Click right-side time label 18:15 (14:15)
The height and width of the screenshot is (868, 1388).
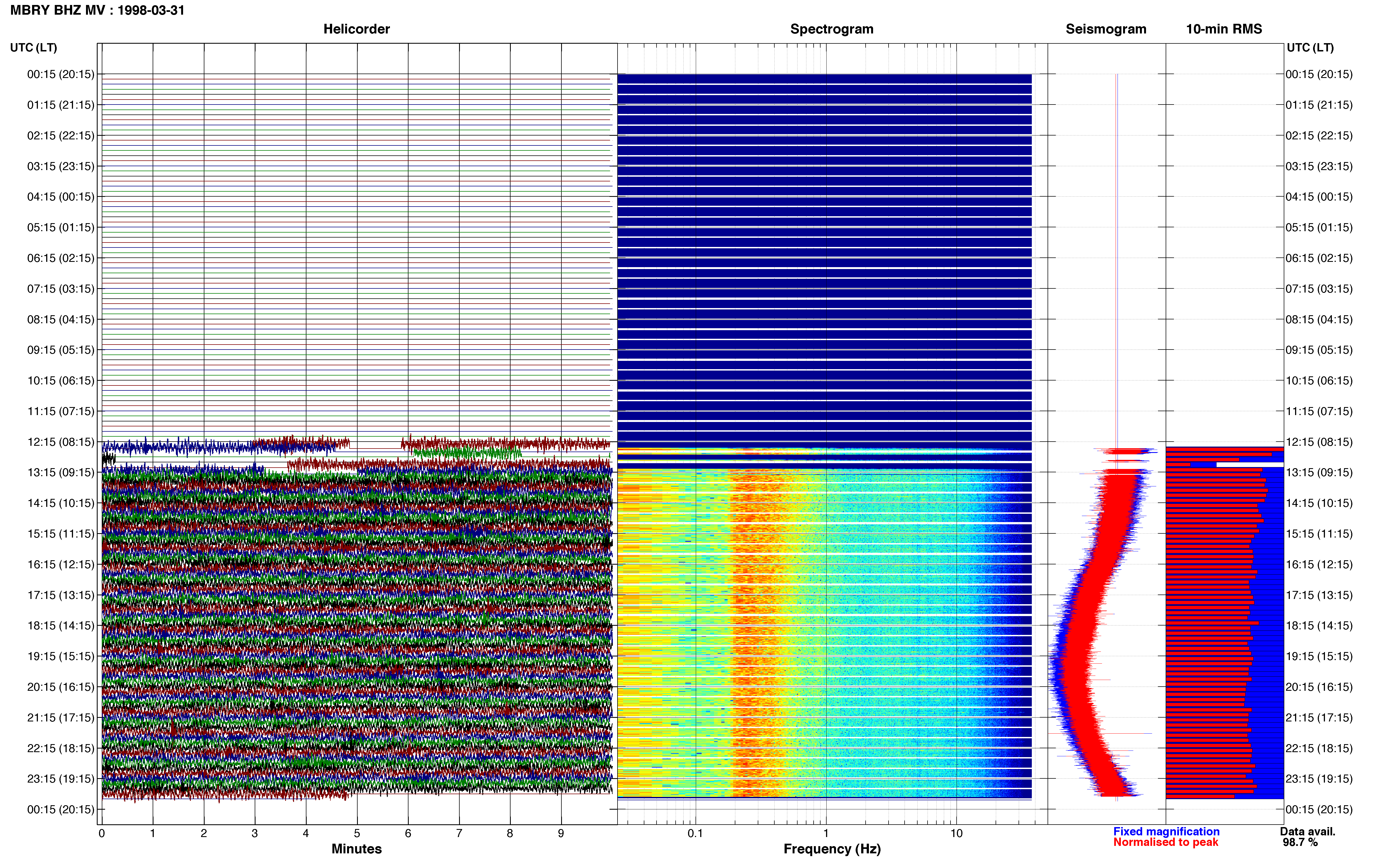(1319, 626)
